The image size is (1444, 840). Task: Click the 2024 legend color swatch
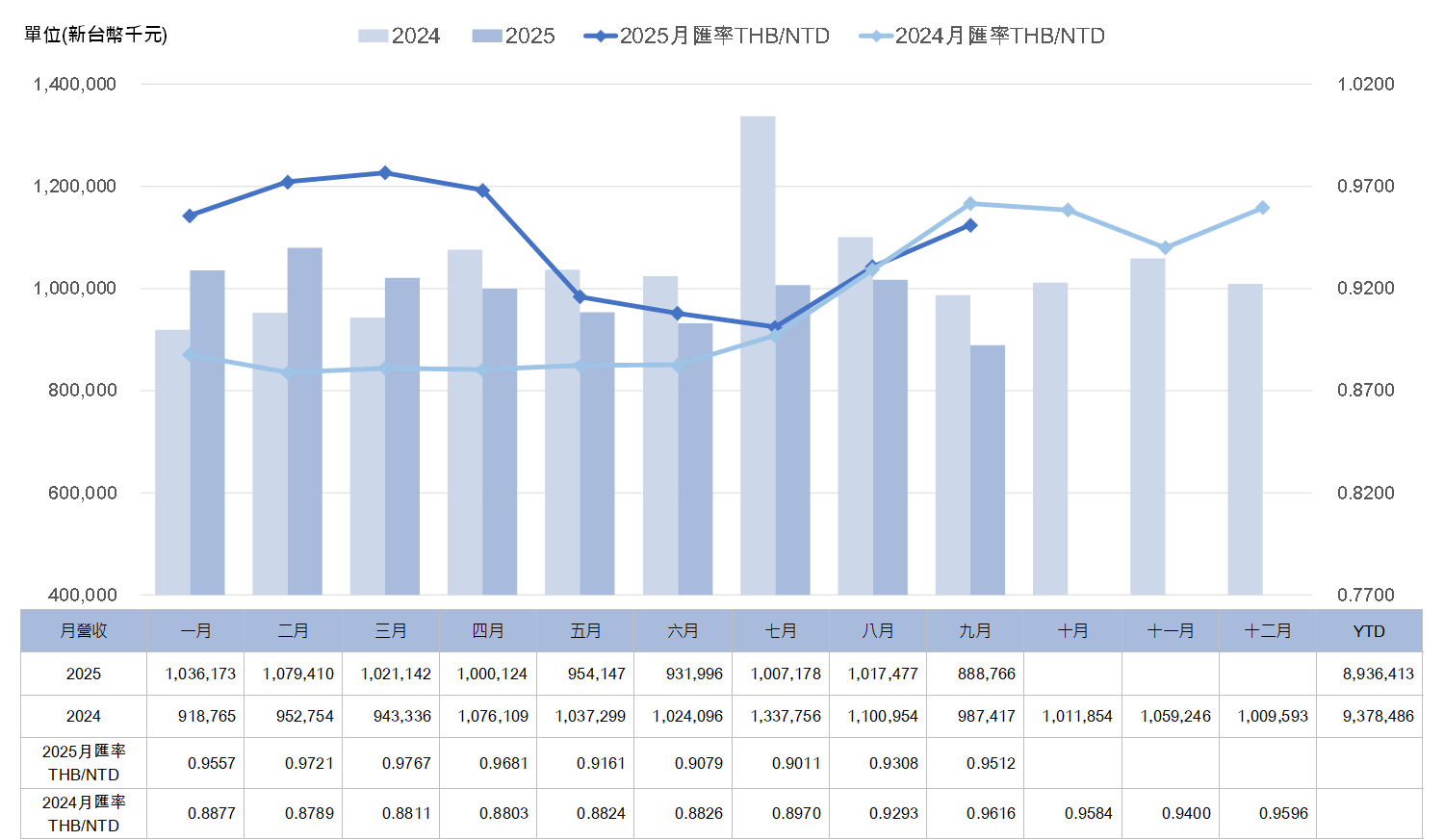(x=373, y=37)
